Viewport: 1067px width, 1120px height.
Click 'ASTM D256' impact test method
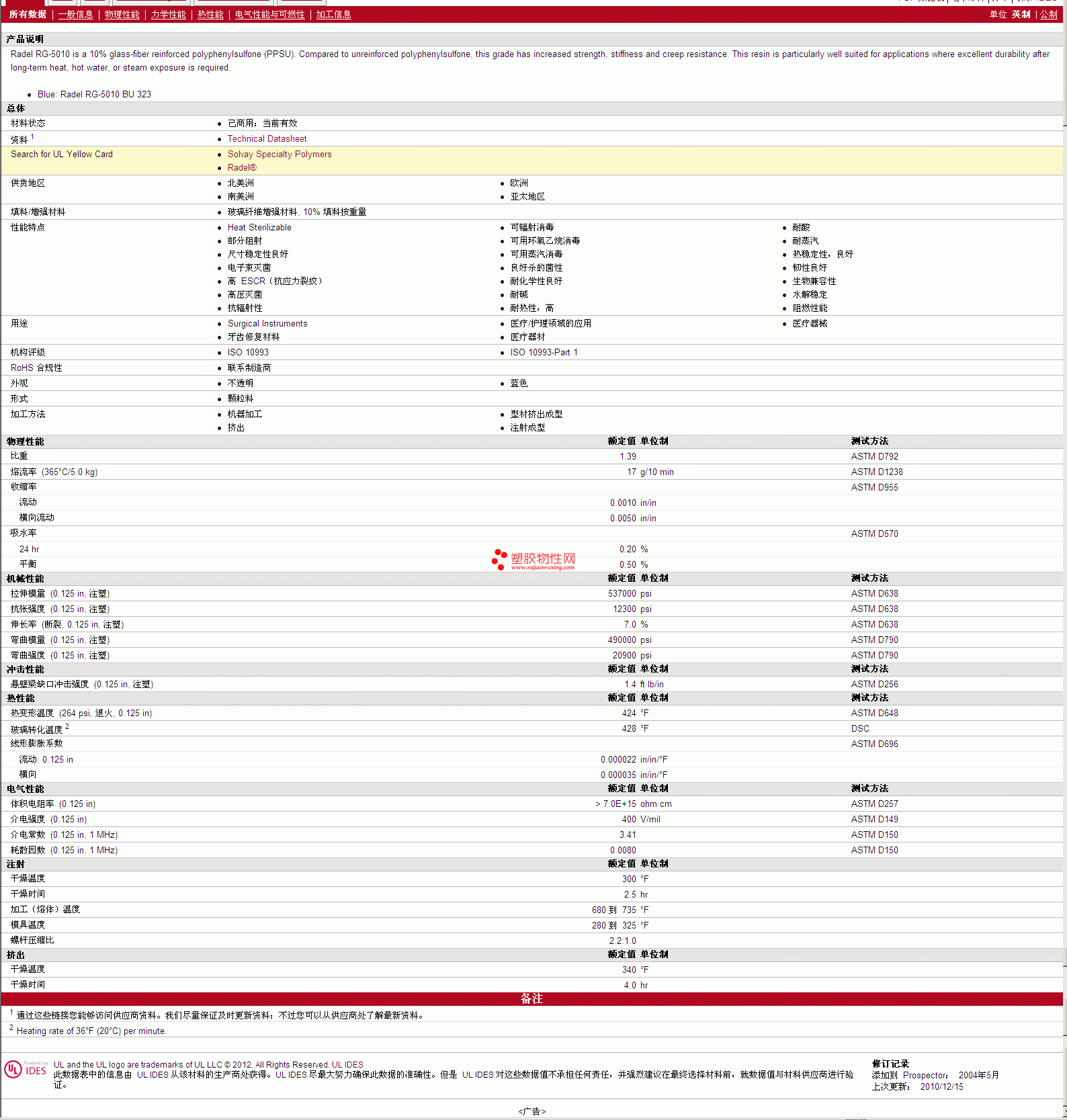(874, 684)
